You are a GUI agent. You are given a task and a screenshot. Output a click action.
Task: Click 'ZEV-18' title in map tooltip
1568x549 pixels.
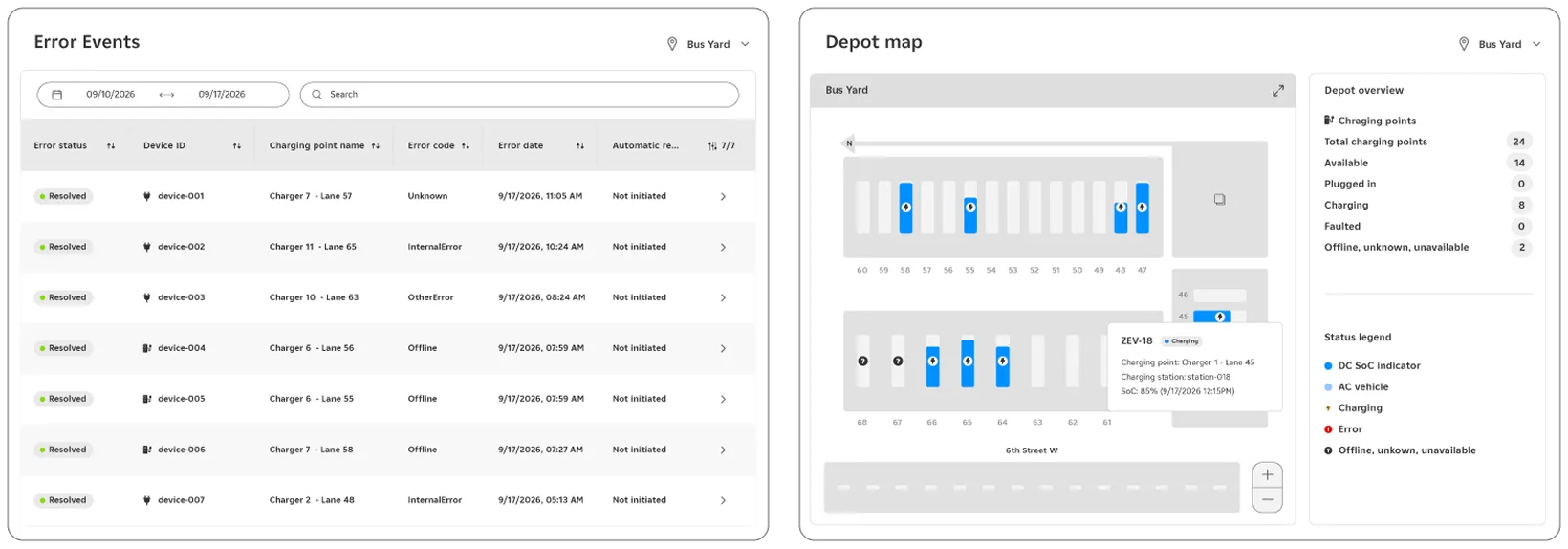coord(1137,341)
